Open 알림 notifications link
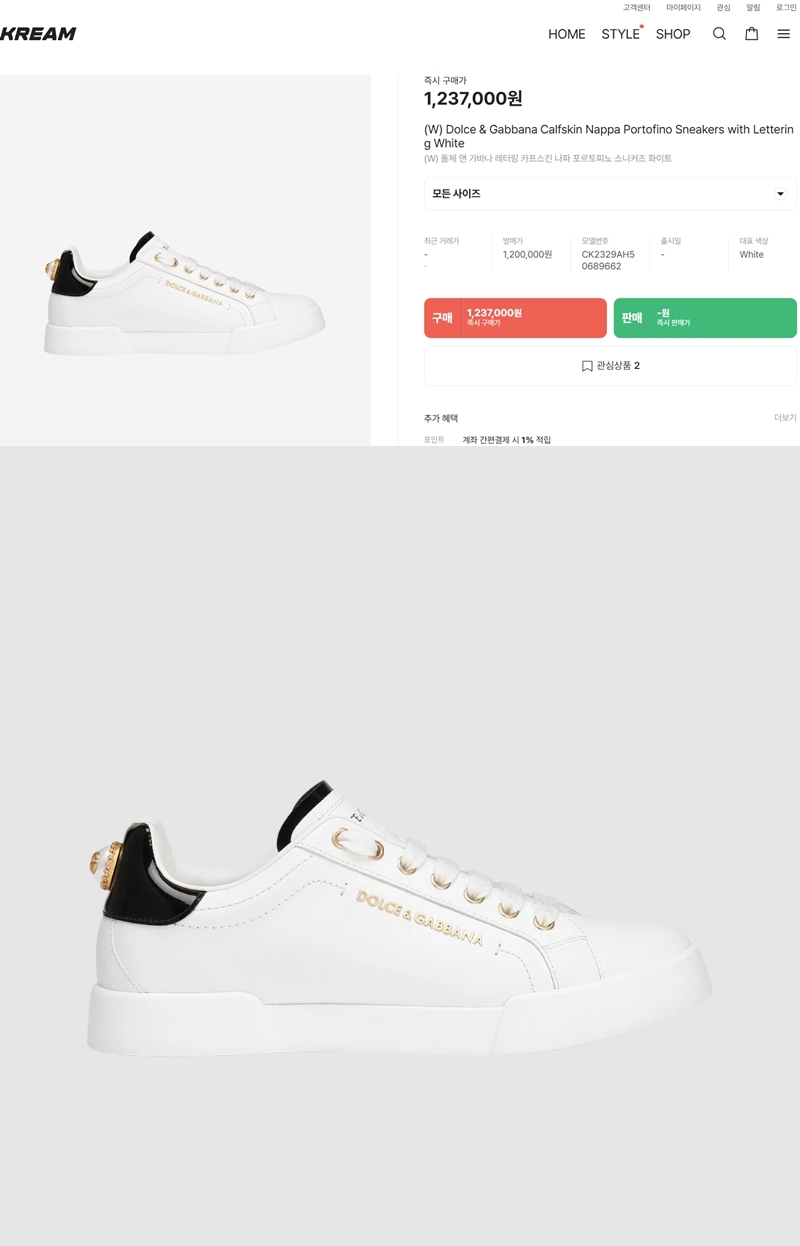Viewport: 800px width, 1246px height. [x=753, y=8]
